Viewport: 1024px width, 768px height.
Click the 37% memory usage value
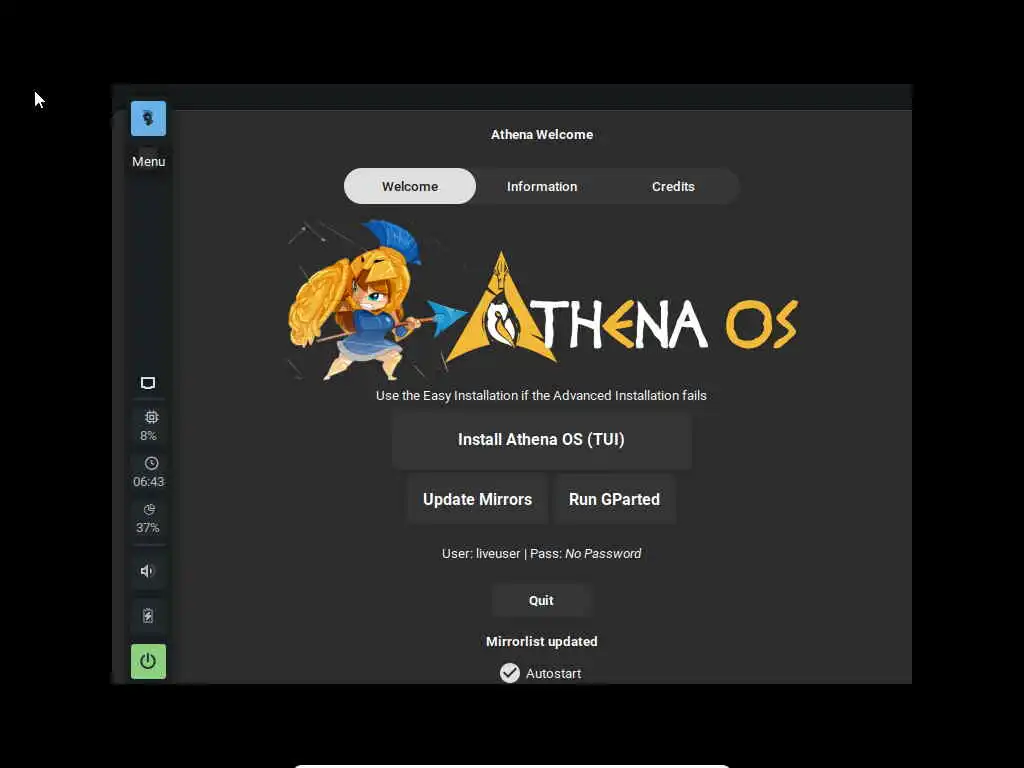(148, 528)
